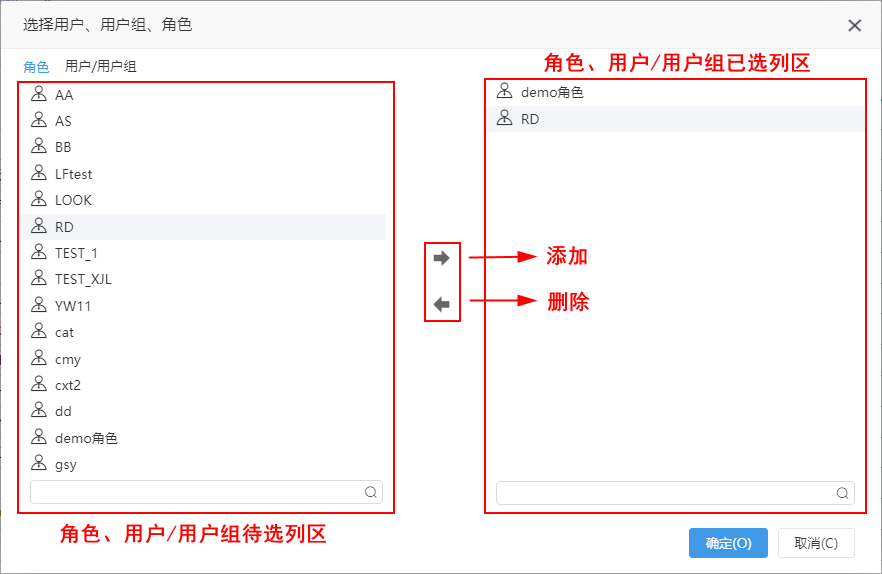
Task: Cancel using the 取消(C) button
Action: [x=816, y=543]
